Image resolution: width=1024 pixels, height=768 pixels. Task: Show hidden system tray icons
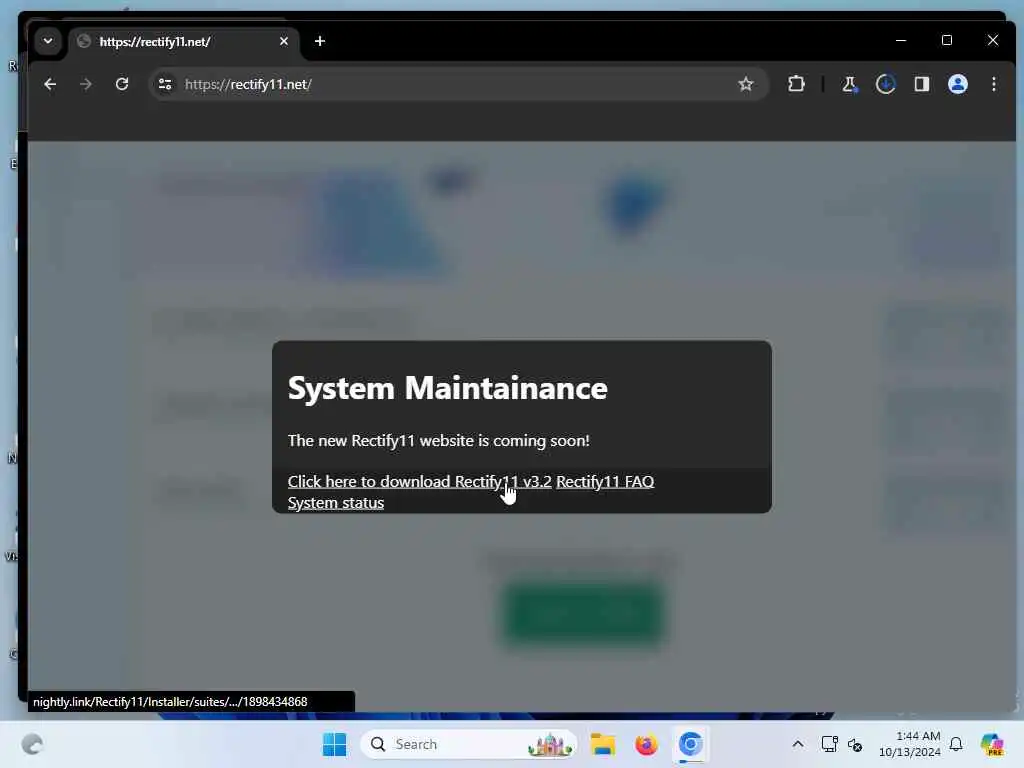797,744
